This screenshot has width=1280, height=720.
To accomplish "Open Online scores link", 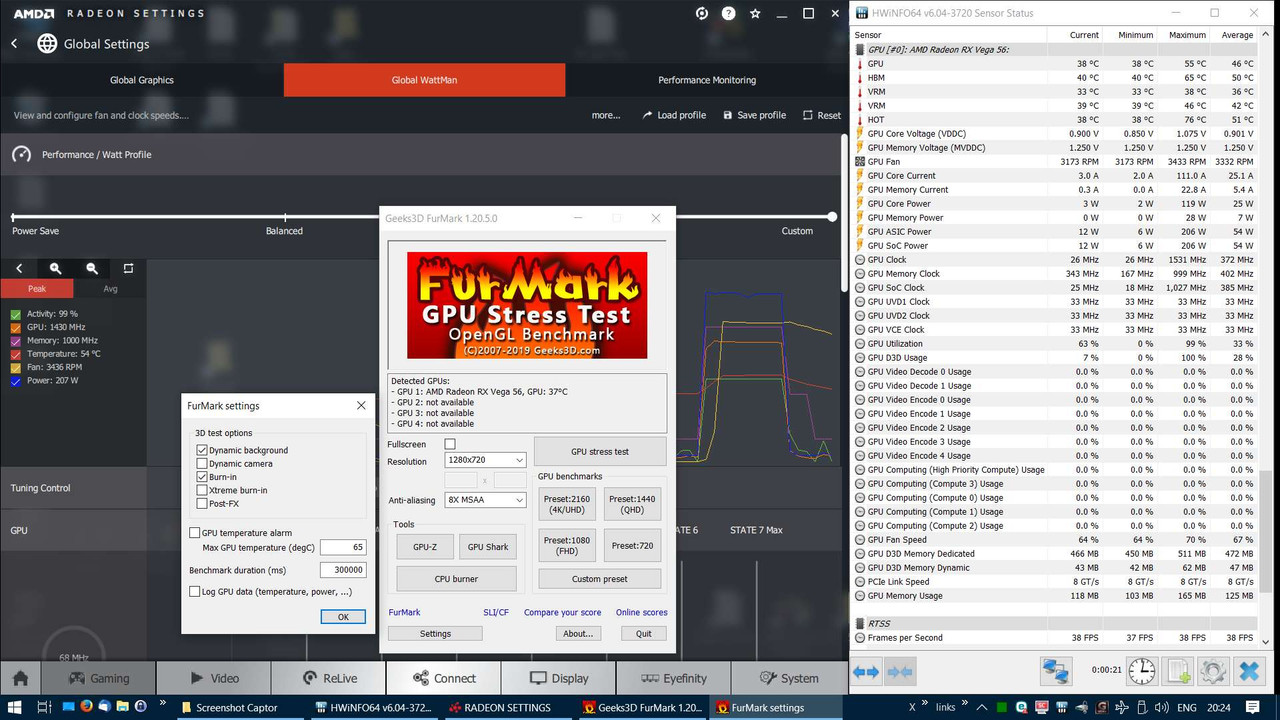I will pyautogui.click(x=641, y=612).
